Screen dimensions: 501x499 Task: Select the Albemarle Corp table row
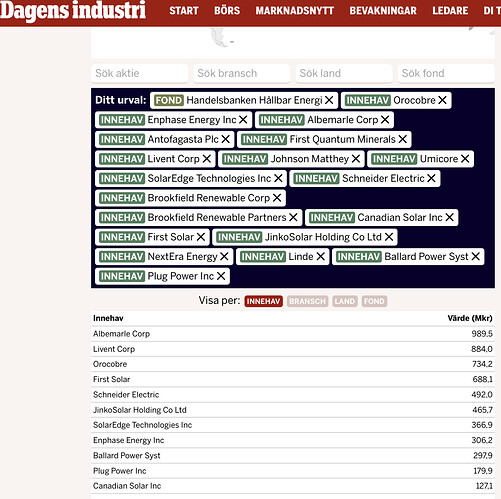293,334
